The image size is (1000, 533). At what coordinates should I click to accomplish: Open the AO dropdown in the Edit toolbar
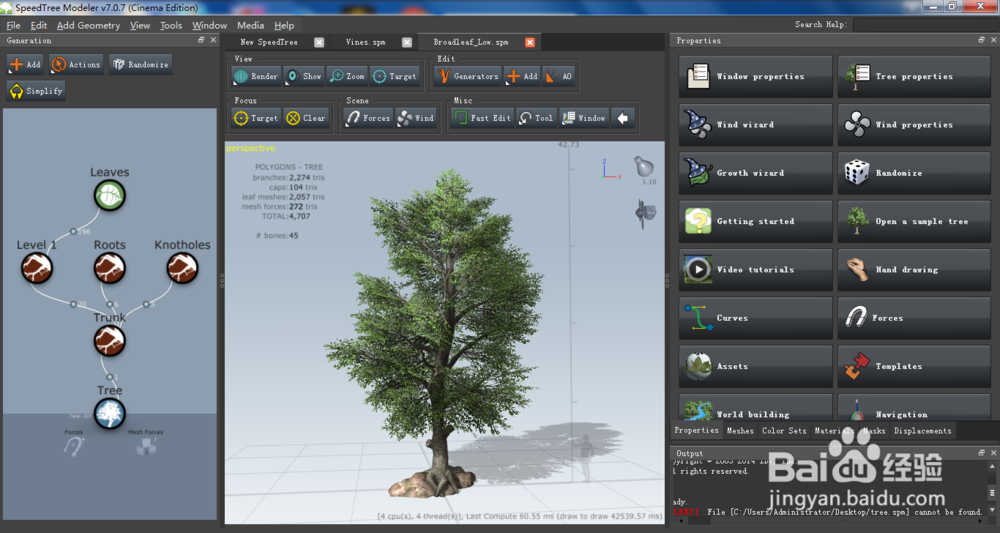click(x=558, y=77)
